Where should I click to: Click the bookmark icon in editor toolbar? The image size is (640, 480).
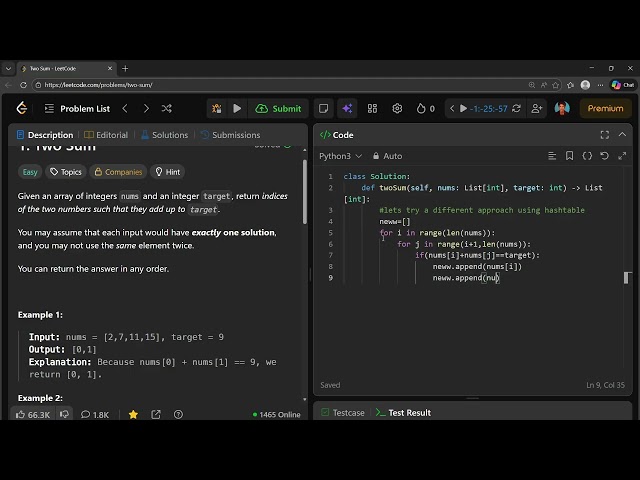[569, 156]
